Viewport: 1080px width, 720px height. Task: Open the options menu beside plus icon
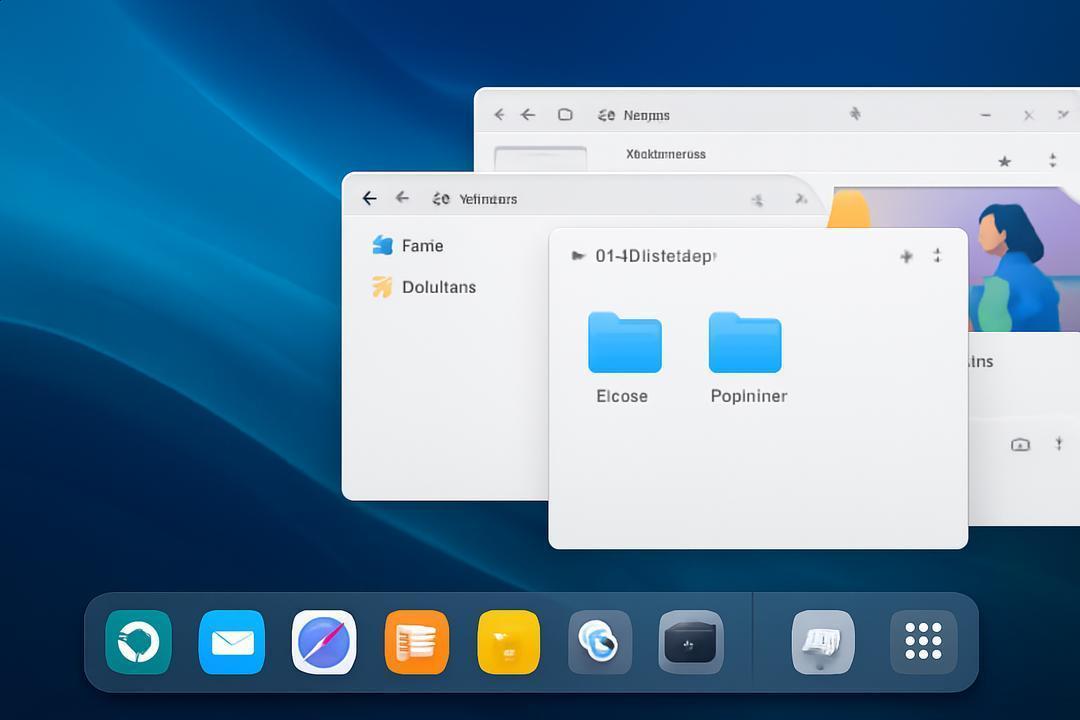pyautogui.click(x=937, y=256)
